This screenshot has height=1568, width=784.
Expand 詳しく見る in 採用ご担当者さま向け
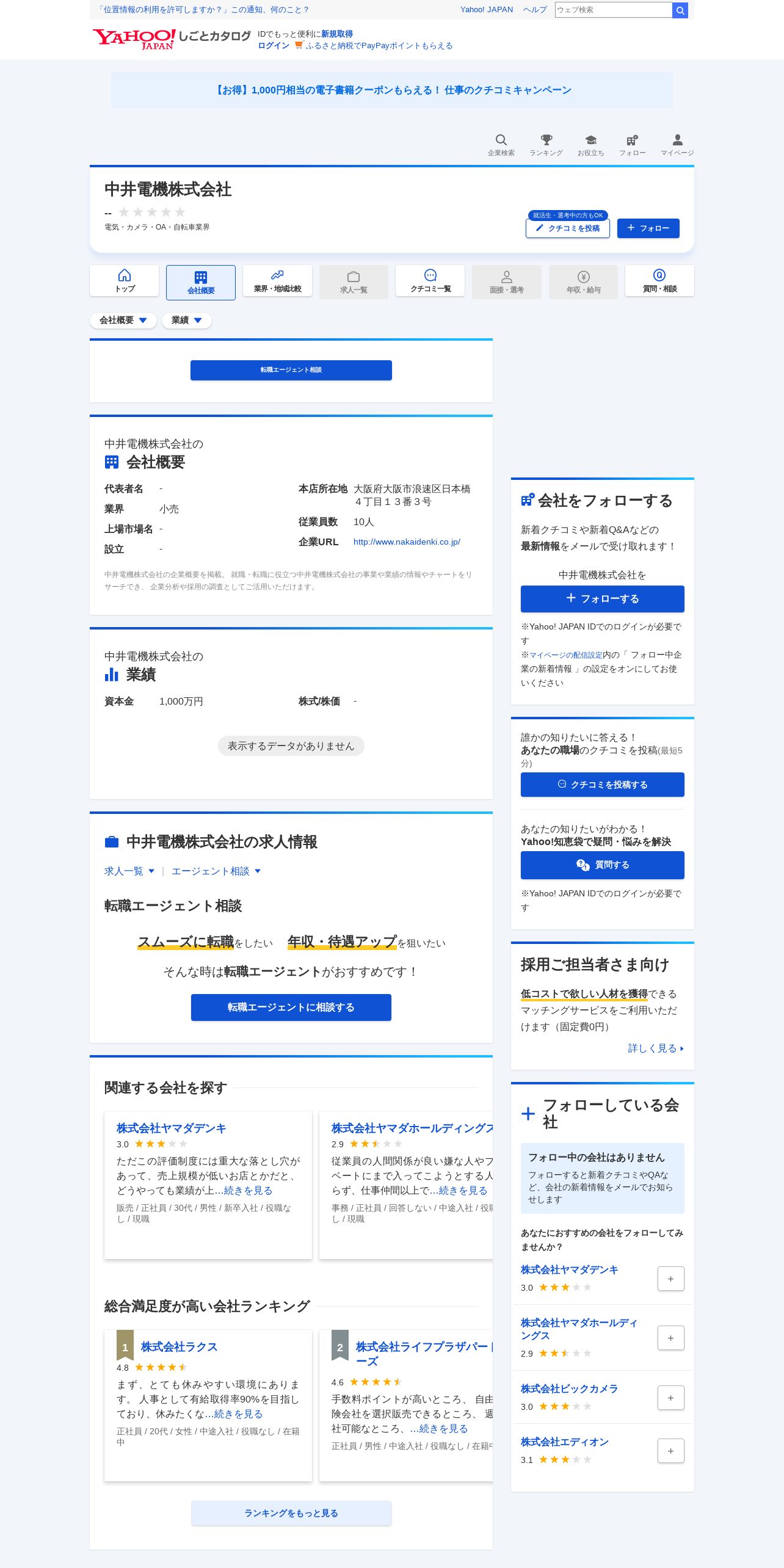click(656, 1048)
